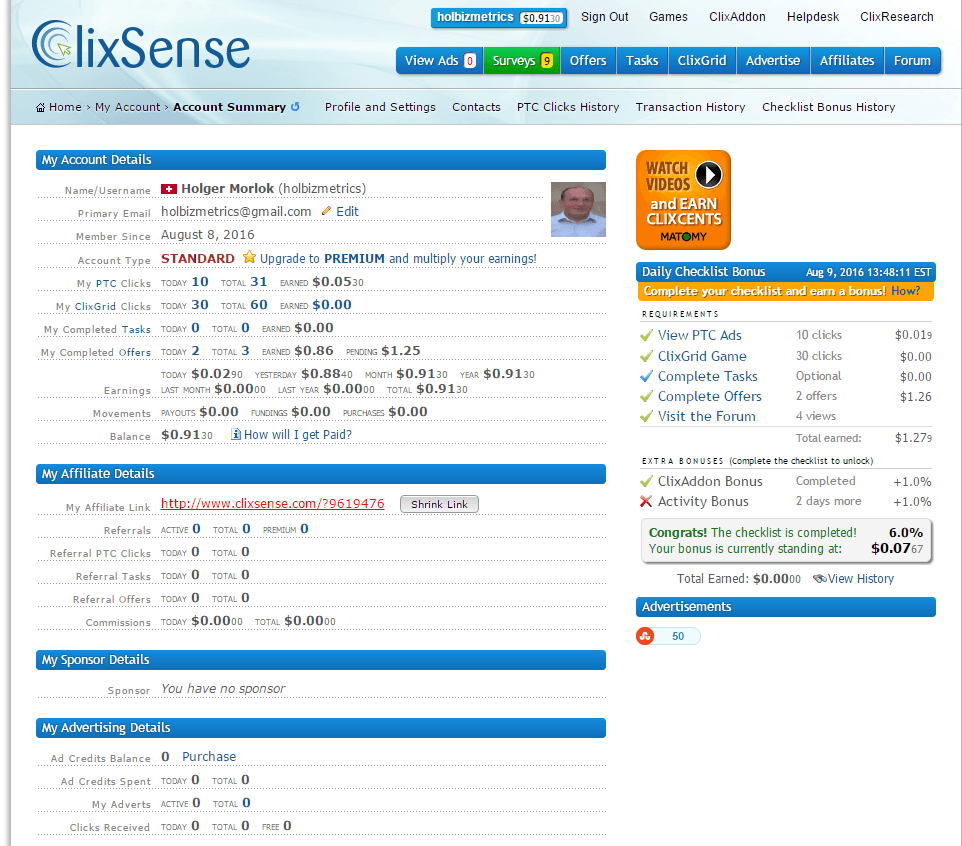This screenshot has width=962, height=846.
Task: Open the Affiliates tab
Action: pyautogui.click(x=847, y=61)
